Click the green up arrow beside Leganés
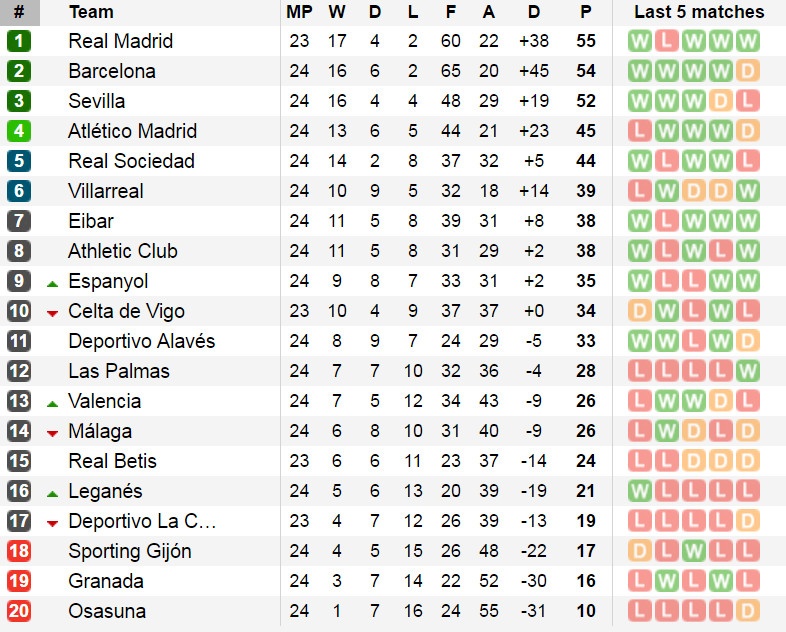 point(52,493)
